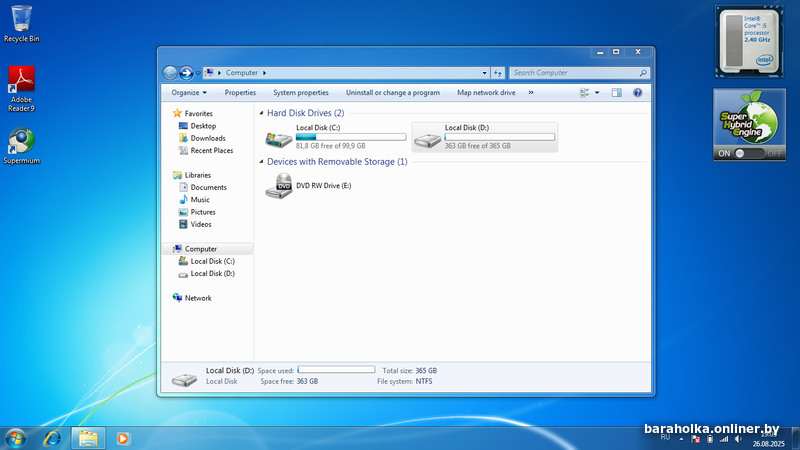This screenshot has width=800, height=450.
Task: Click System properties in the toolbar
Action: pyautogui.click(x=301, y=92)
